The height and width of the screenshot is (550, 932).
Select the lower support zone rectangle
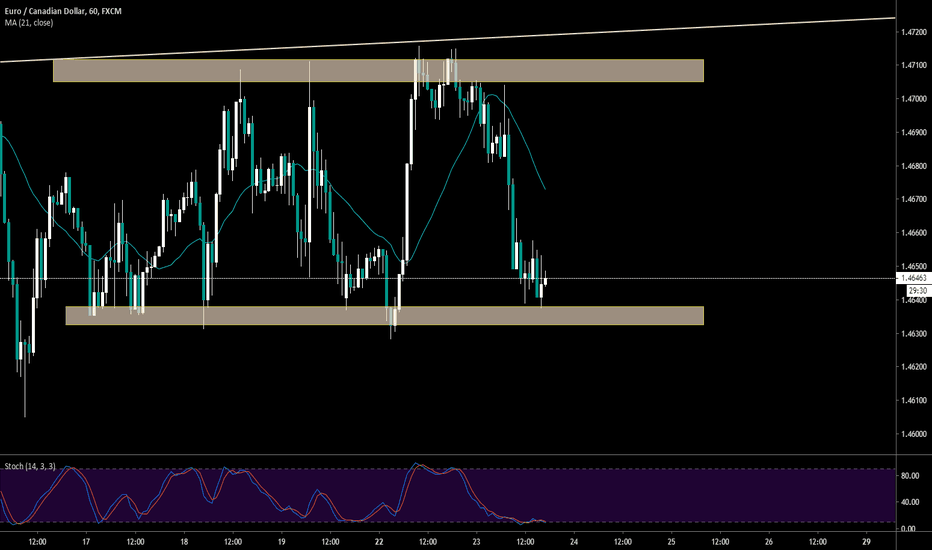385,316
